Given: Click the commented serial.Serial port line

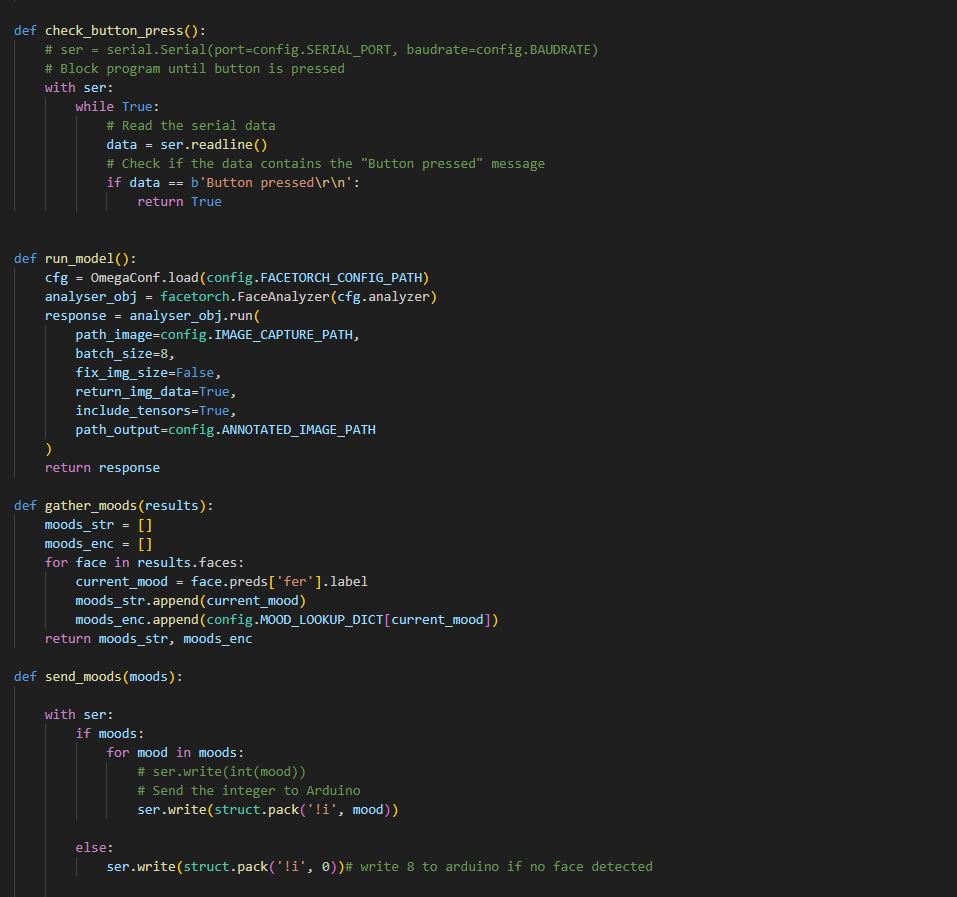Looking at the screenshot, I should (322, 49).
